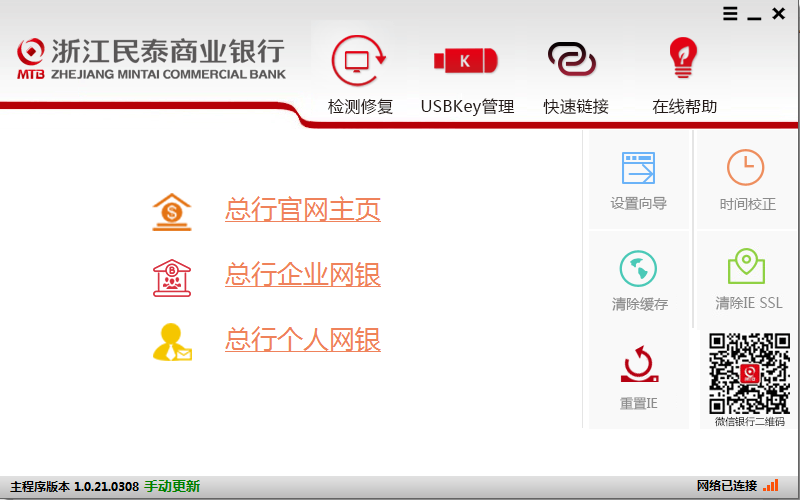
Task: Switch to the 快速链接 tab label
Action: click(x=576, y=107)
